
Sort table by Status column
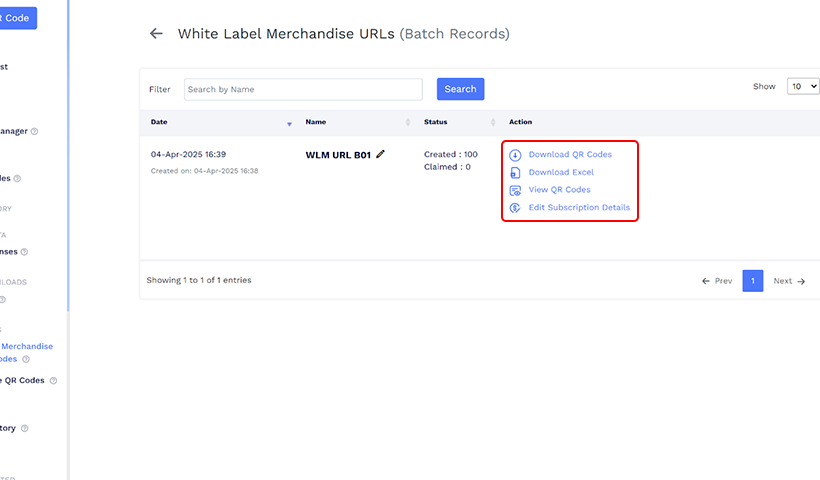[x=492, y=123]
